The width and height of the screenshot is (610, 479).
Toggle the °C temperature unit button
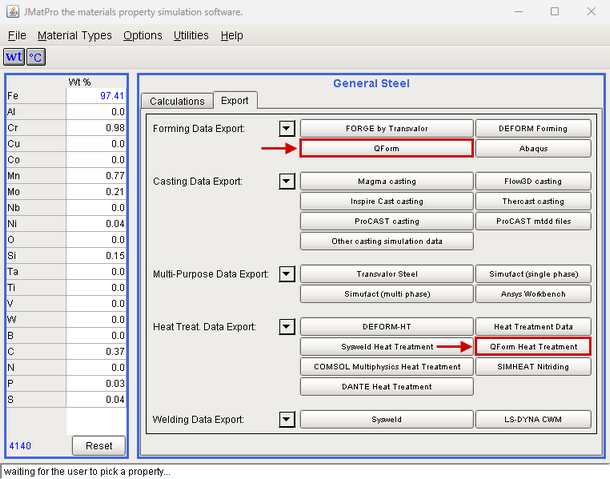click(36, 58)
